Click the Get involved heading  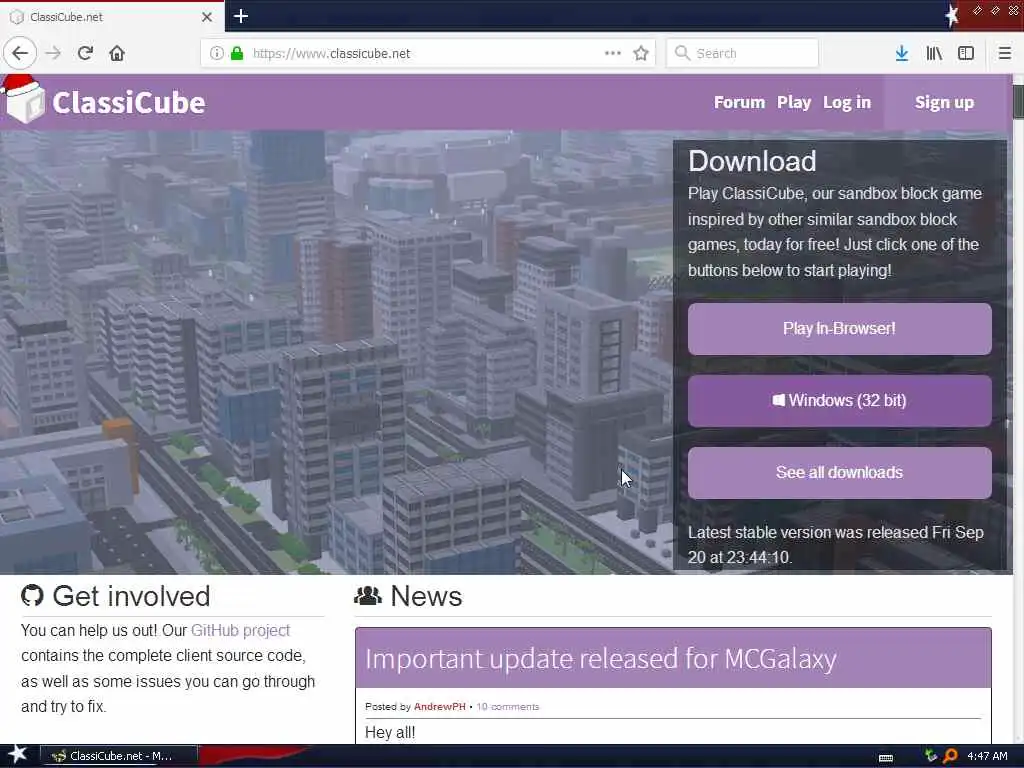[131, 596]
